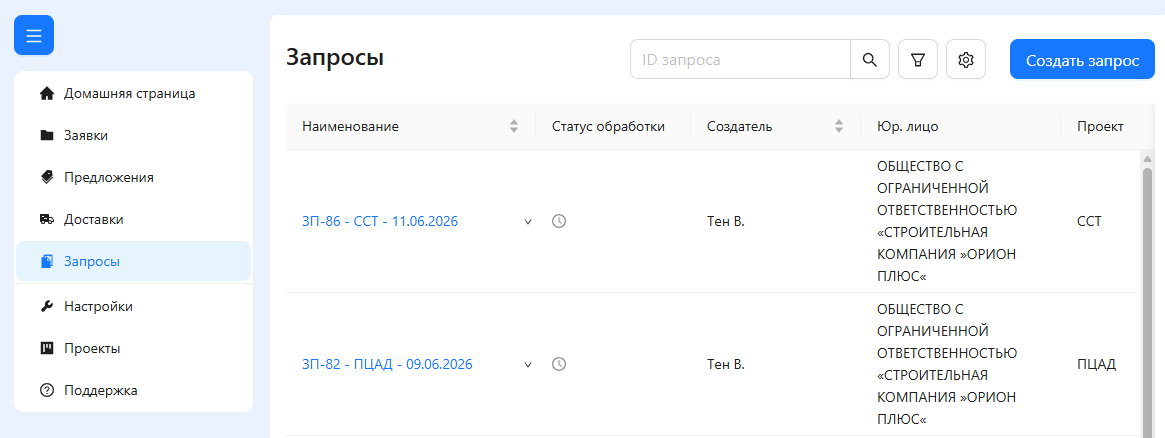Open the Заявки section
Screen dimensions: 1165x438
[134, 136]
